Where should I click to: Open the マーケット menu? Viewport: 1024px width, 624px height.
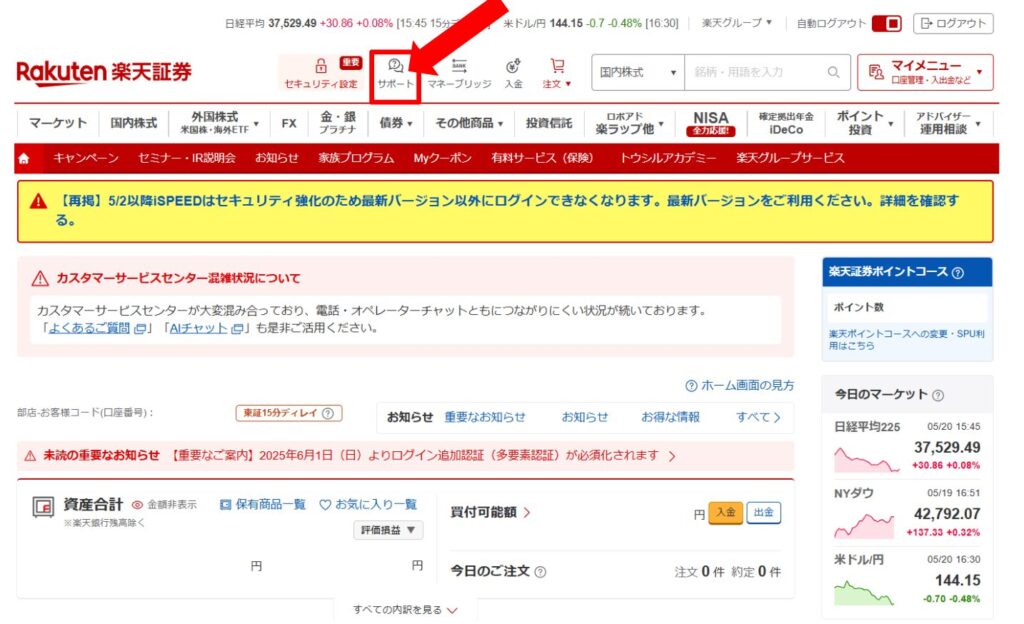point(57,123)
